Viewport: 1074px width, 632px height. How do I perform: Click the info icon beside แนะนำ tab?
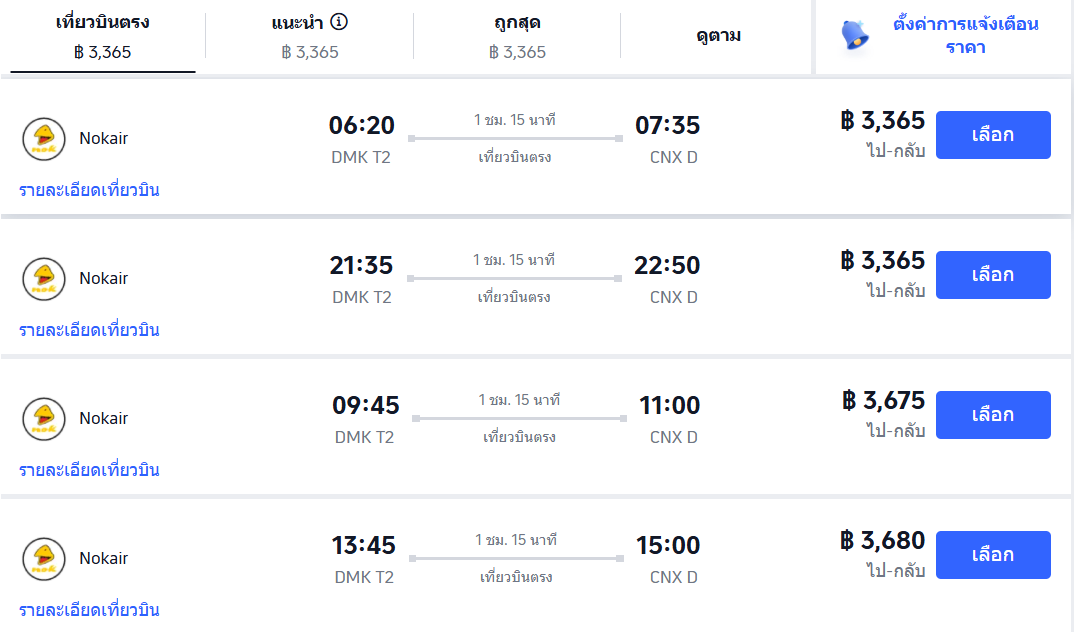click(x=339, y=22)
